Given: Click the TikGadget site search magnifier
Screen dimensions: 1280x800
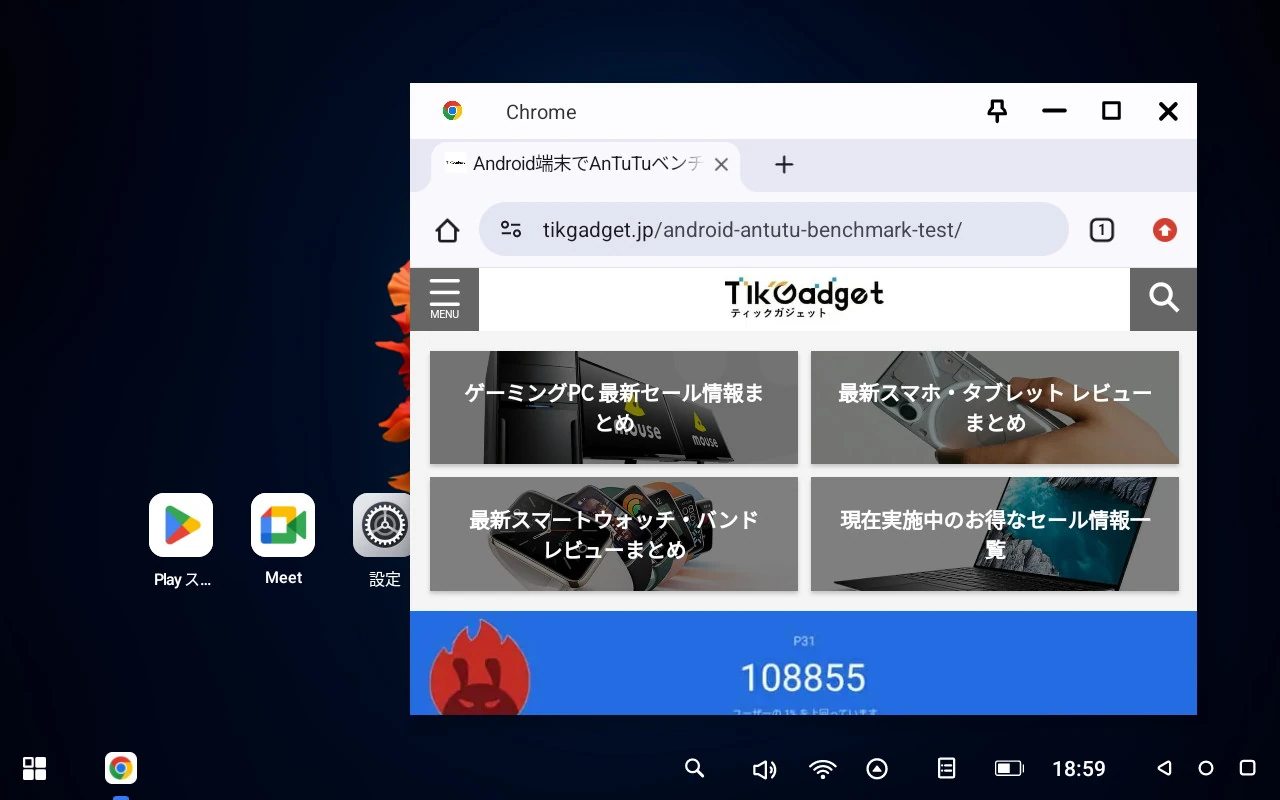Looking at the screenshot, I should (1163, 298).
